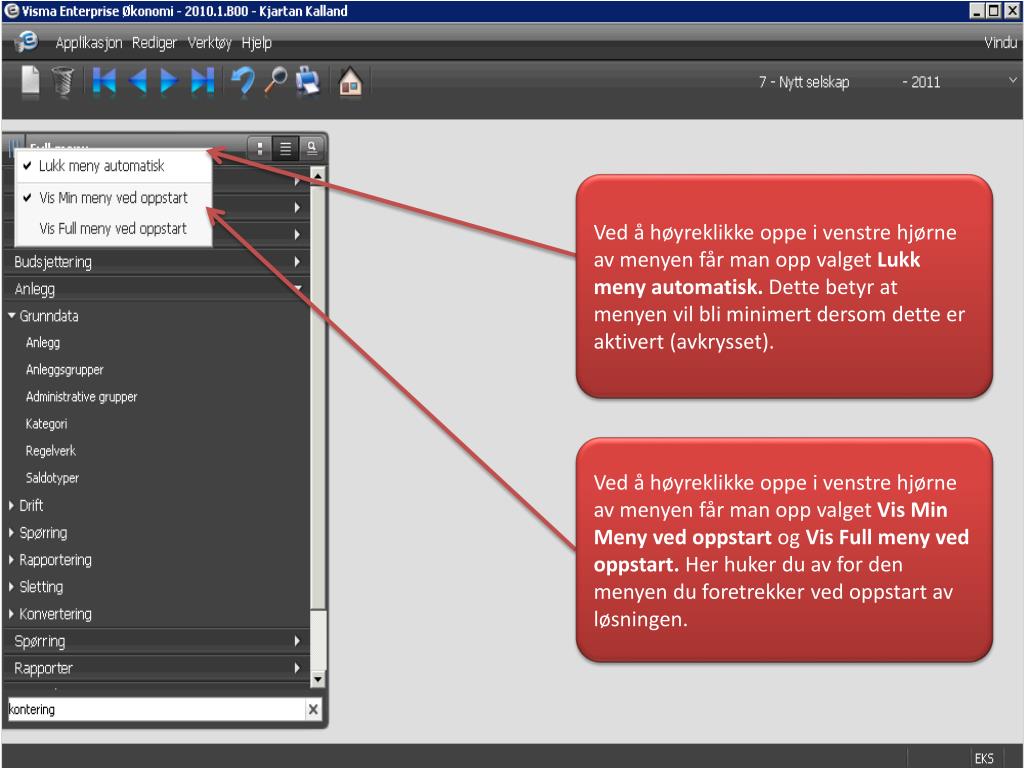Open Anlegg item under Grunndata
Image resolution: width=1024 pixels, height=768 pixels.
tap(43, 343)
